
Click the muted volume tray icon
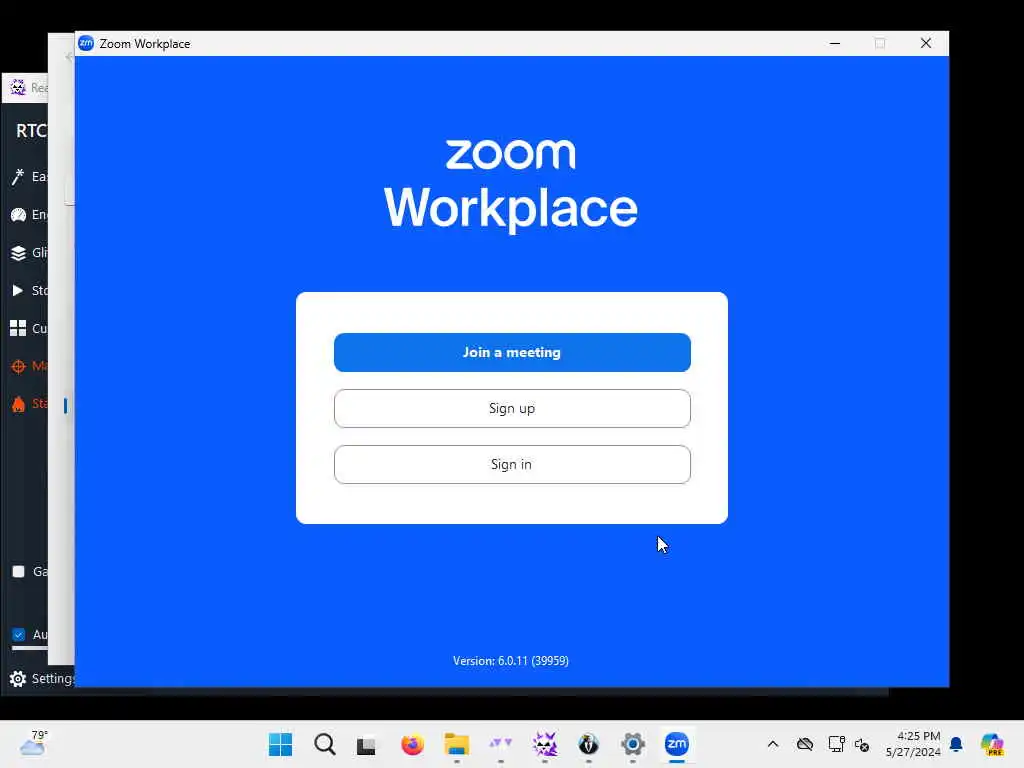862,744
